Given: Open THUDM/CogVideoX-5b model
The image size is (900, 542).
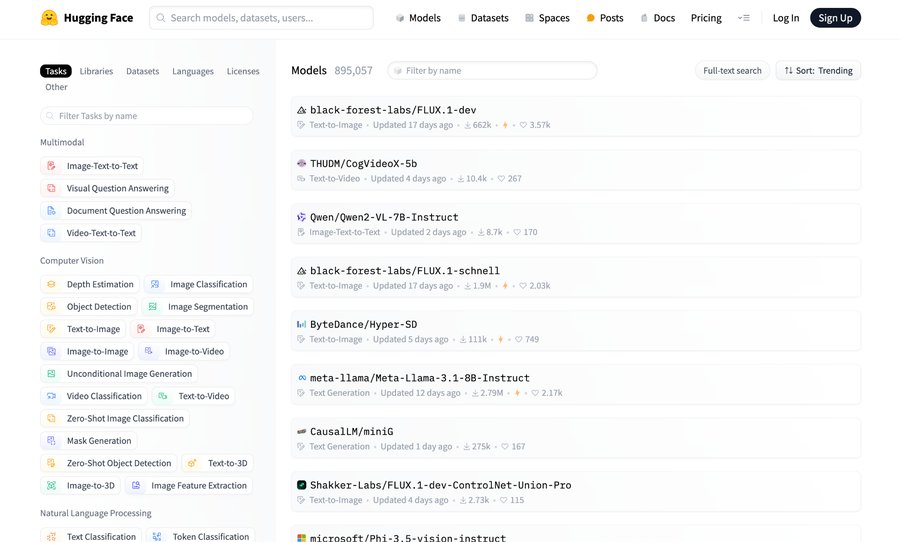Looking at the screenshot, I should [576, 170].
